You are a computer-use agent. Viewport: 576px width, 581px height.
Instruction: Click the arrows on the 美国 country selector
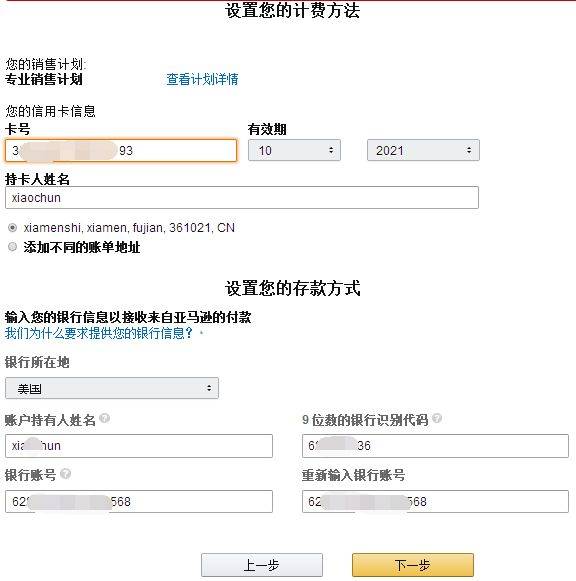(x=209, y=388)
